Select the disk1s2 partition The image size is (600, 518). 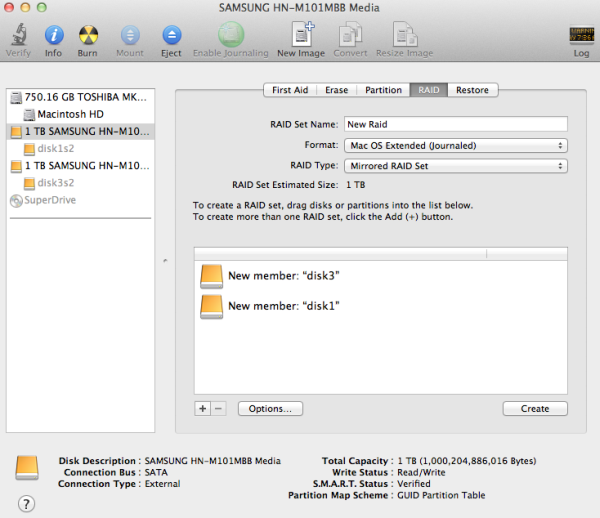point(80,148)
